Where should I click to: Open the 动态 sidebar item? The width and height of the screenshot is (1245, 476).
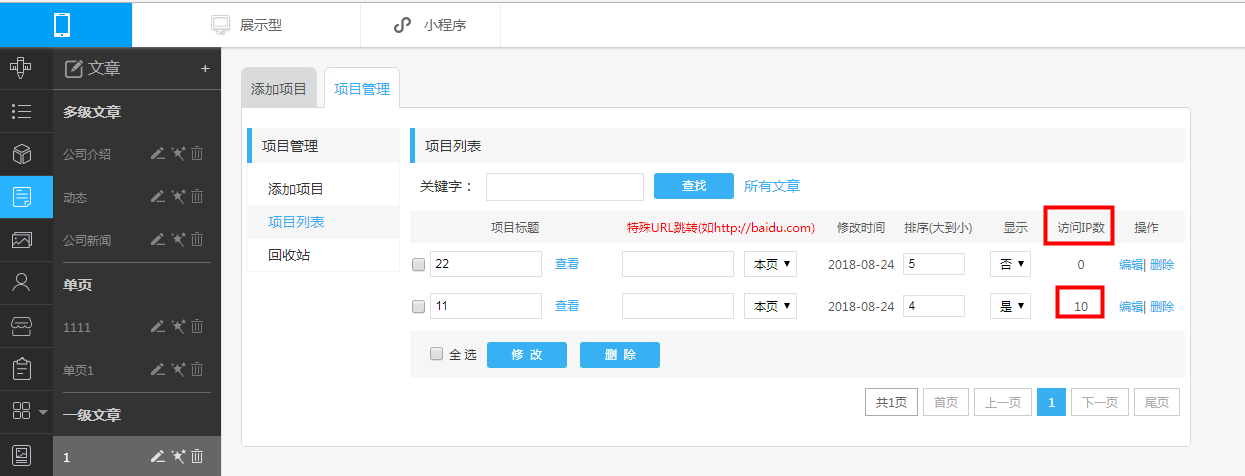click(x=75, y=198)
